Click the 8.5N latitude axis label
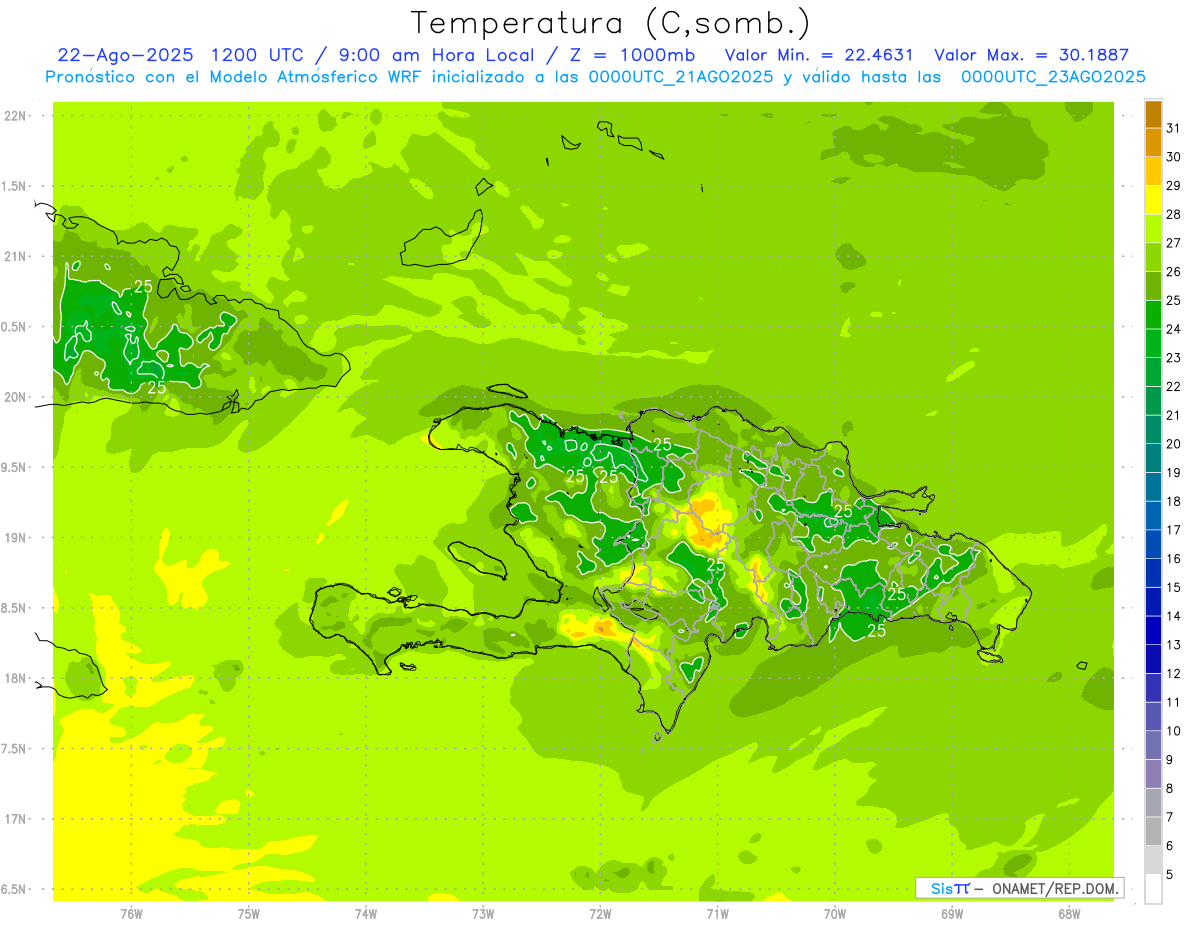 coord(15,608)
